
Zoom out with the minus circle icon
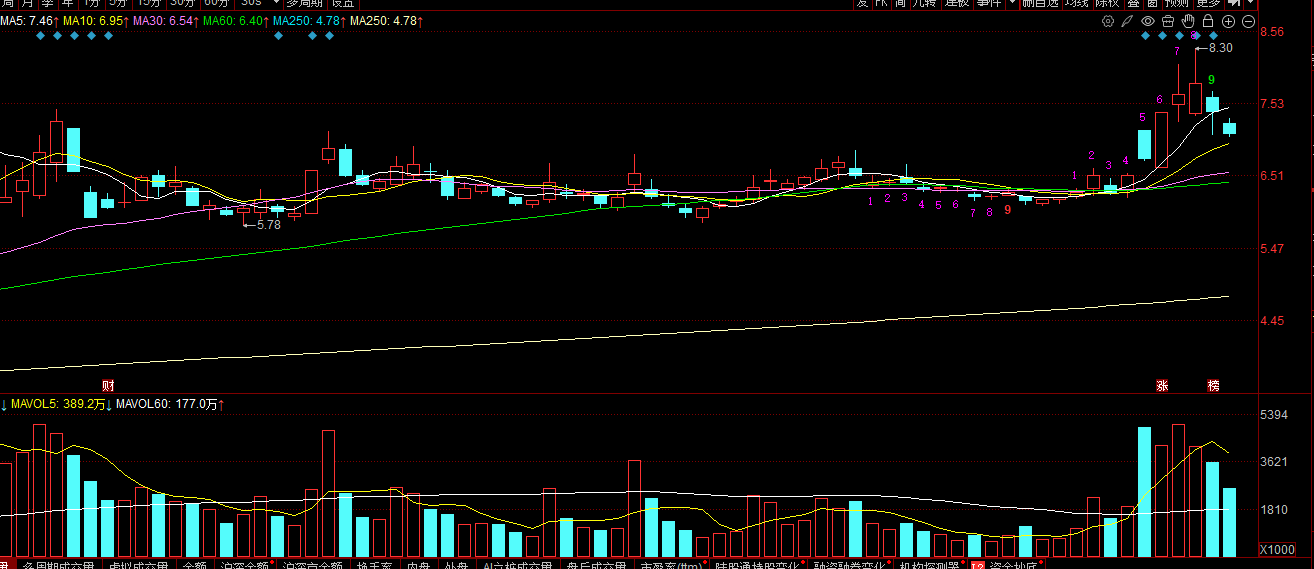click(x=1248, y=21)
